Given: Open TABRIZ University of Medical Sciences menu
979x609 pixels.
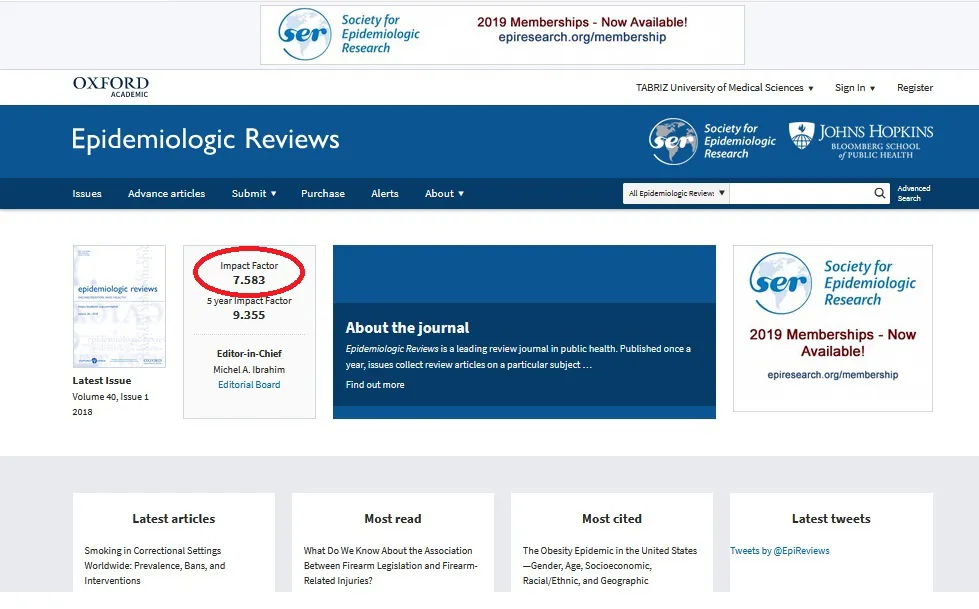Looking at the screenshot, I should pyautogui.click(x=724, y=88).
